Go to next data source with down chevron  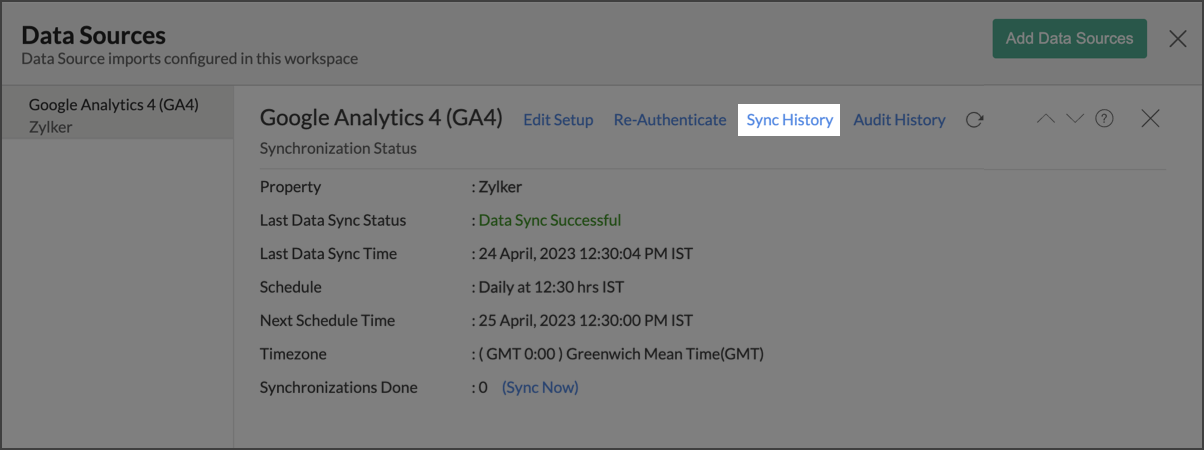pos(1075,119)
